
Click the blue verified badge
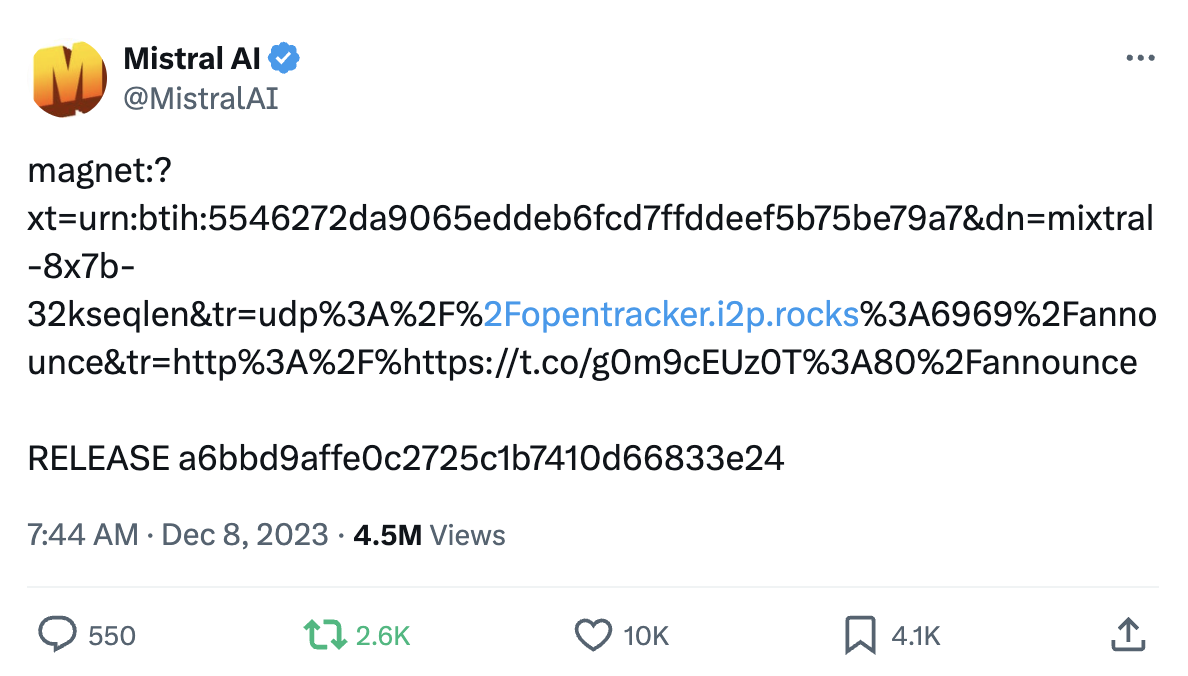coord(284,58)
